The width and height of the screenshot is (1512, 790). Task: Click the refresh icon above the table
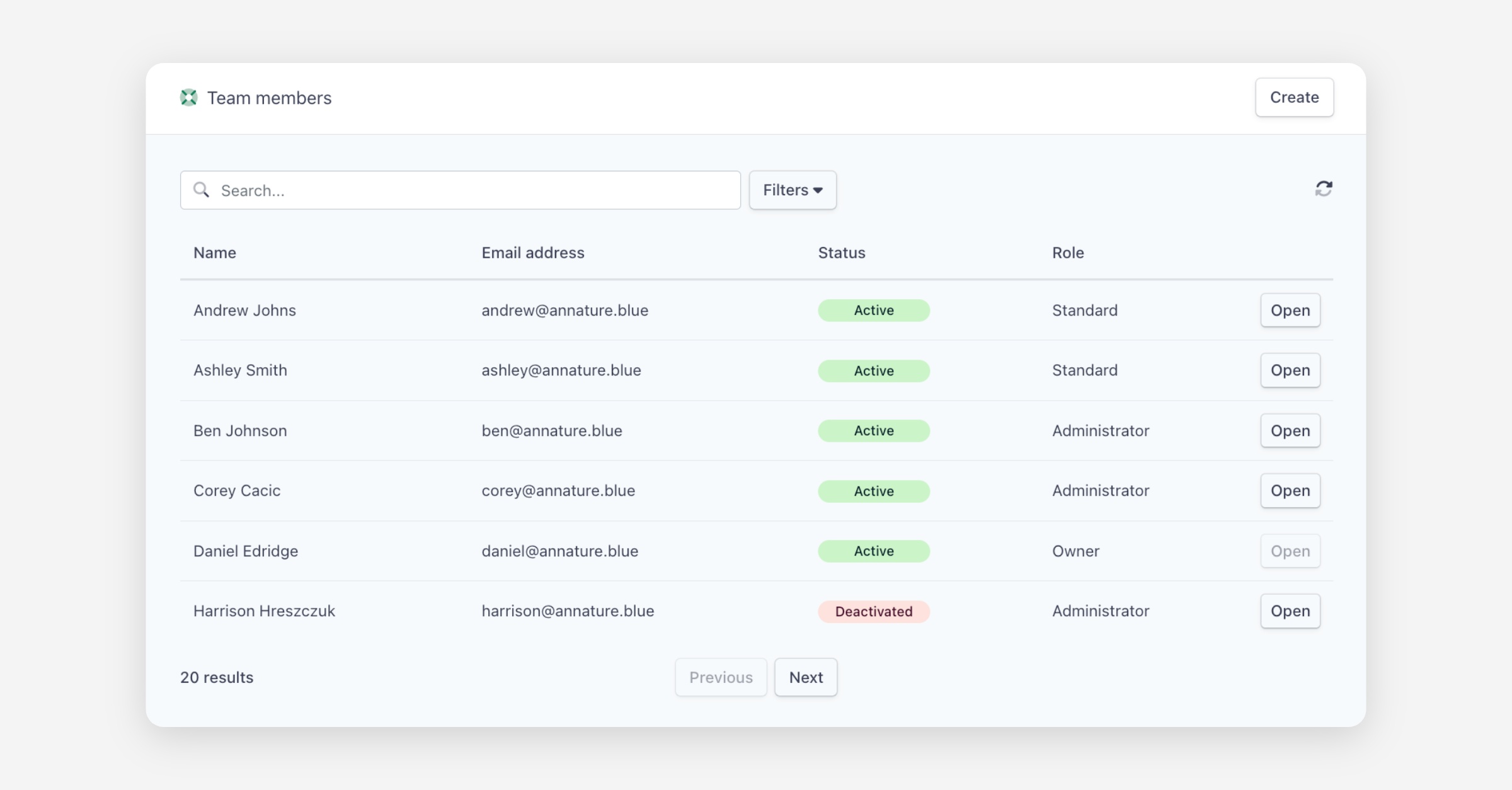pyautogui.click(x=1323, y=189)
